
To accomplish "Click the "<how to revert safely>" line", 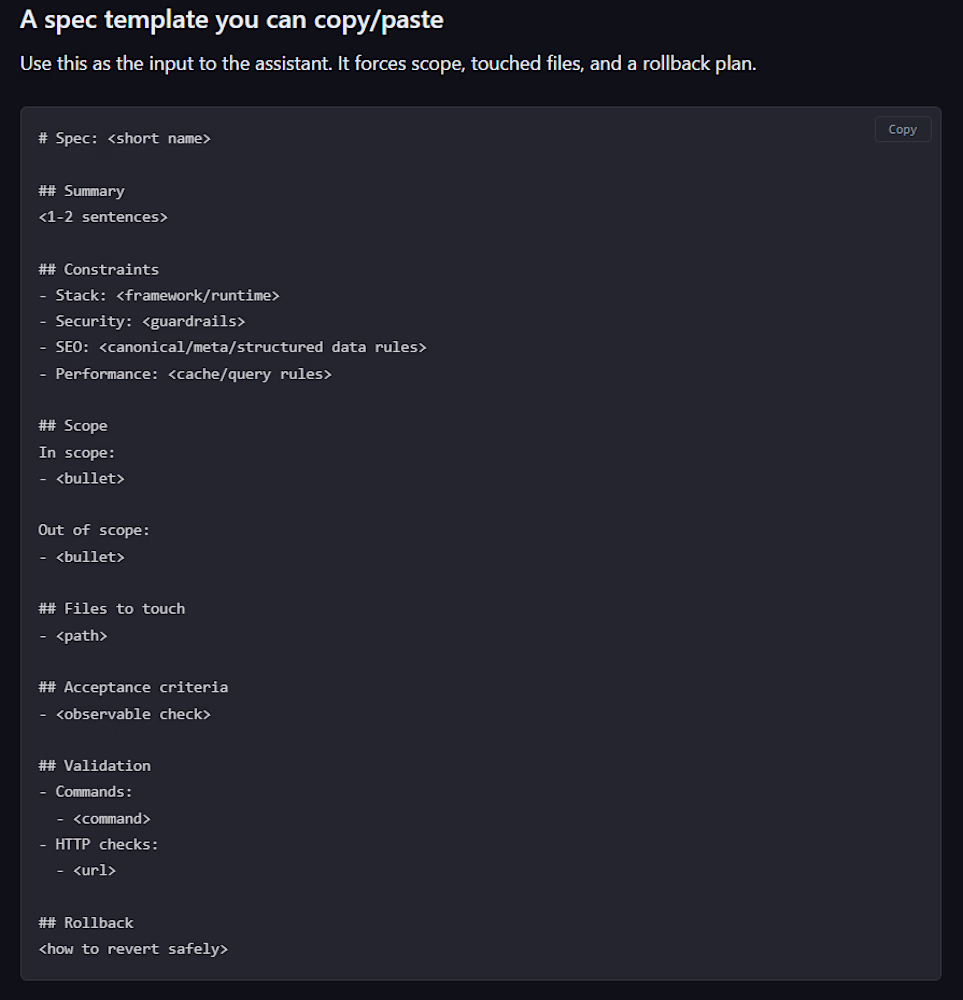I will click(x=133, y=948).
